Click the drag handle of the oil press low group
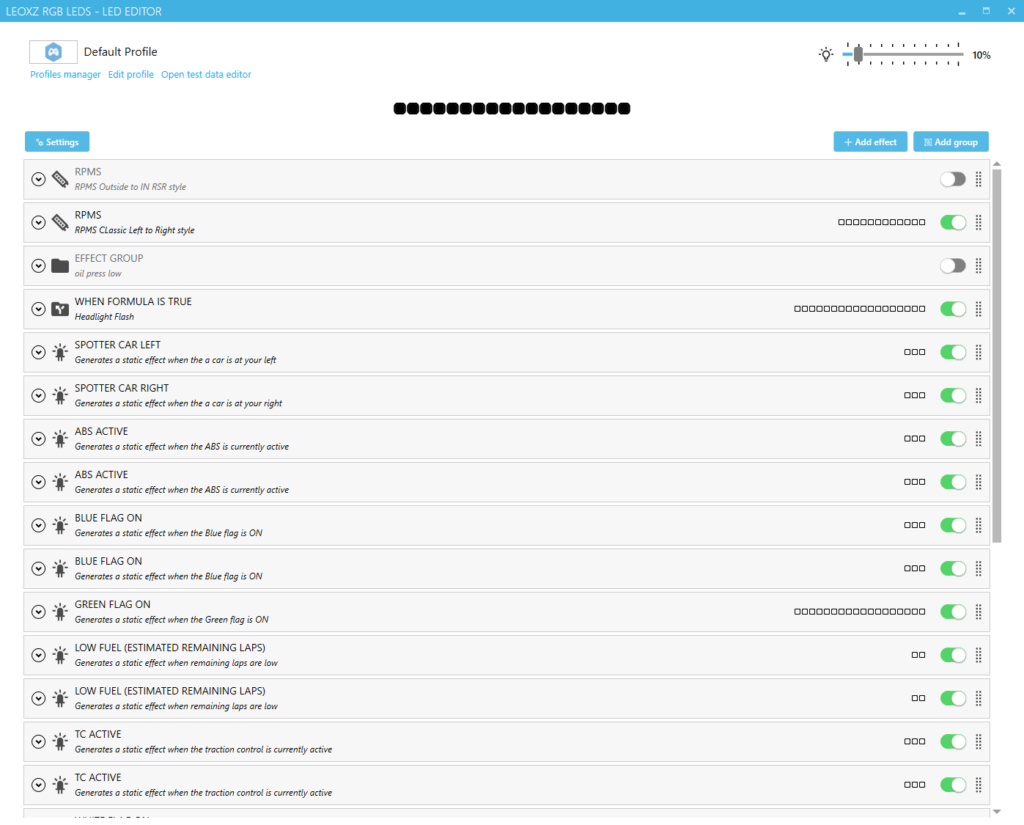The width and height of the screenshot is (1024, 825). pyautogui.click(x=978, y=266)
